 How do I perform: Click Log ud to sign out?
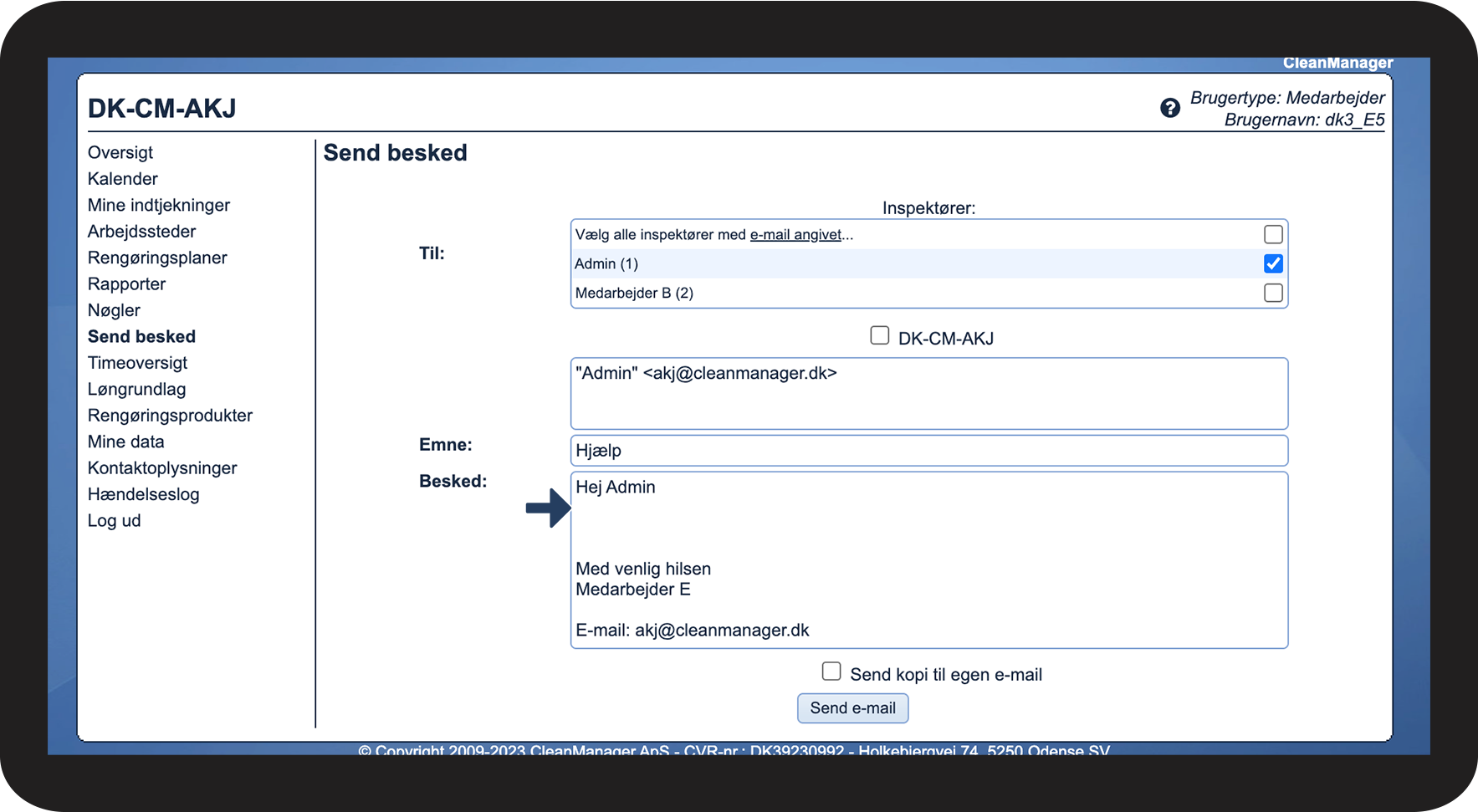(x=115, y=520)
